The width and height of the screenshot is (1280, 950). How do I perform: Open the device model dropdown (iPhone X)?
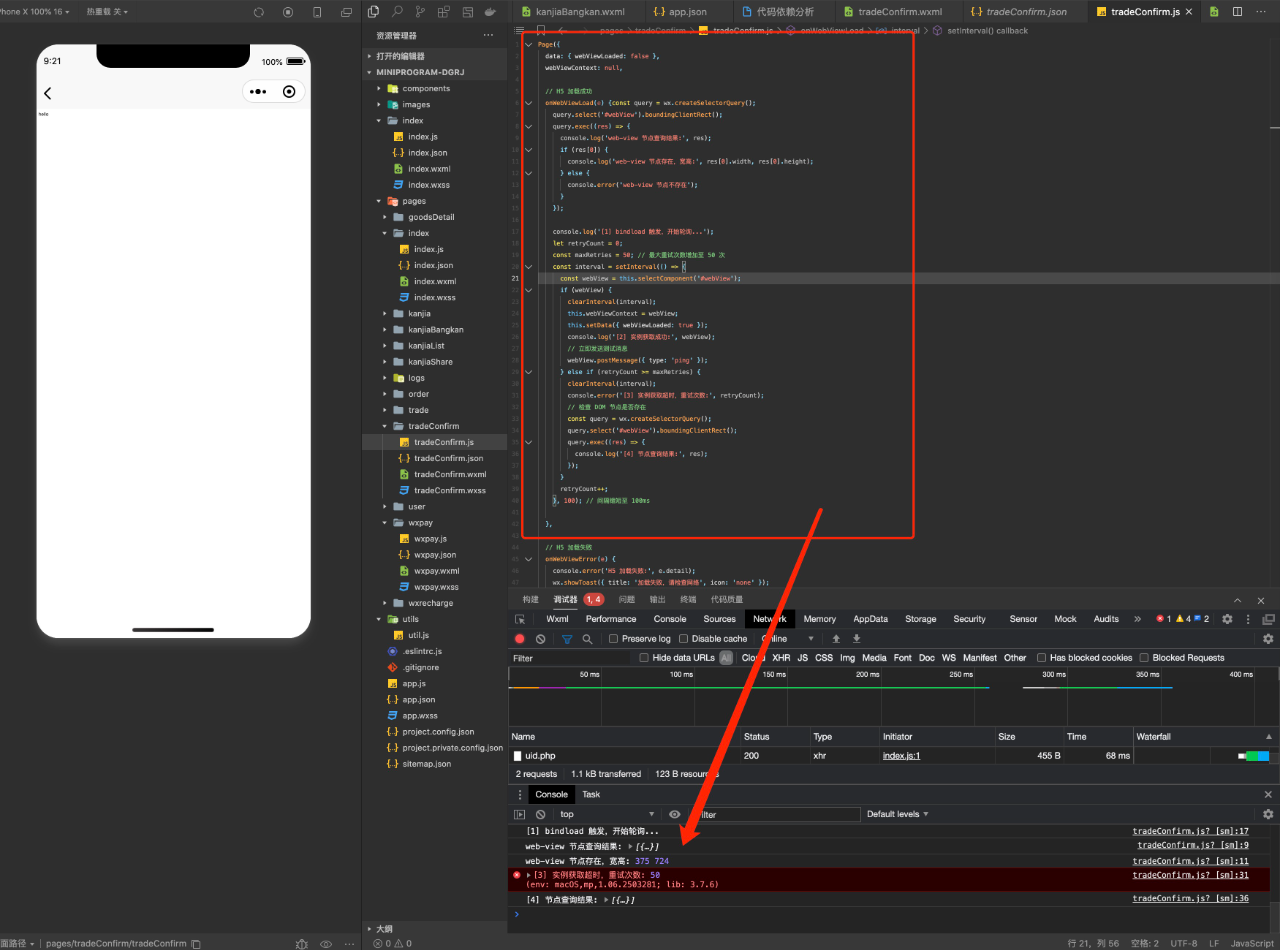click(x=33, y=12)
